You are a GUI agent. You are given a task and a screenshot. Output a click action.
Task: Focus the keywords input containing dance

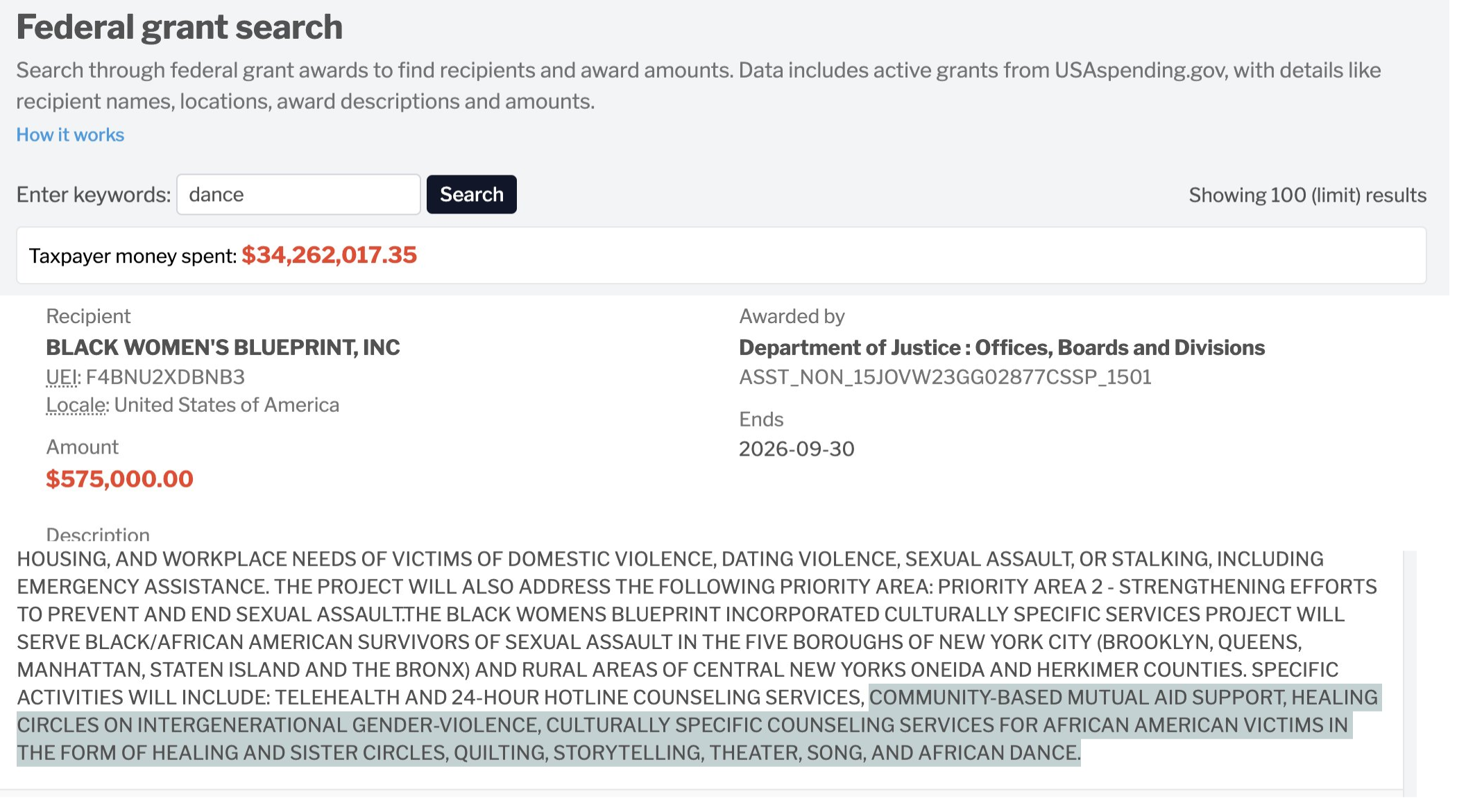[298, 195]
